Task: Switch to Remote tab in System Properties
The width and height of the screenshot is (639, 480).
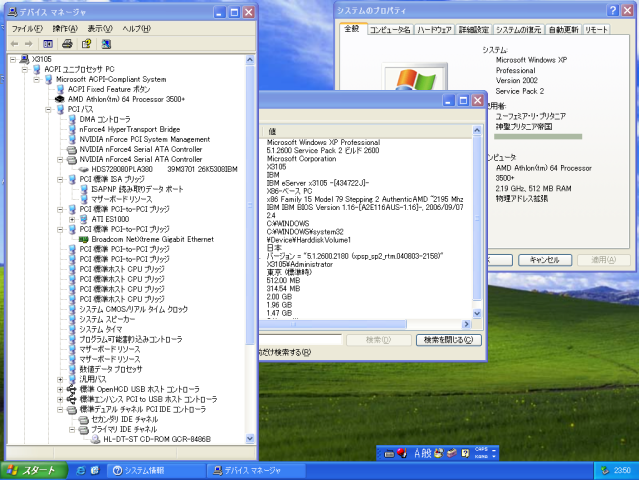Action: 596,30
